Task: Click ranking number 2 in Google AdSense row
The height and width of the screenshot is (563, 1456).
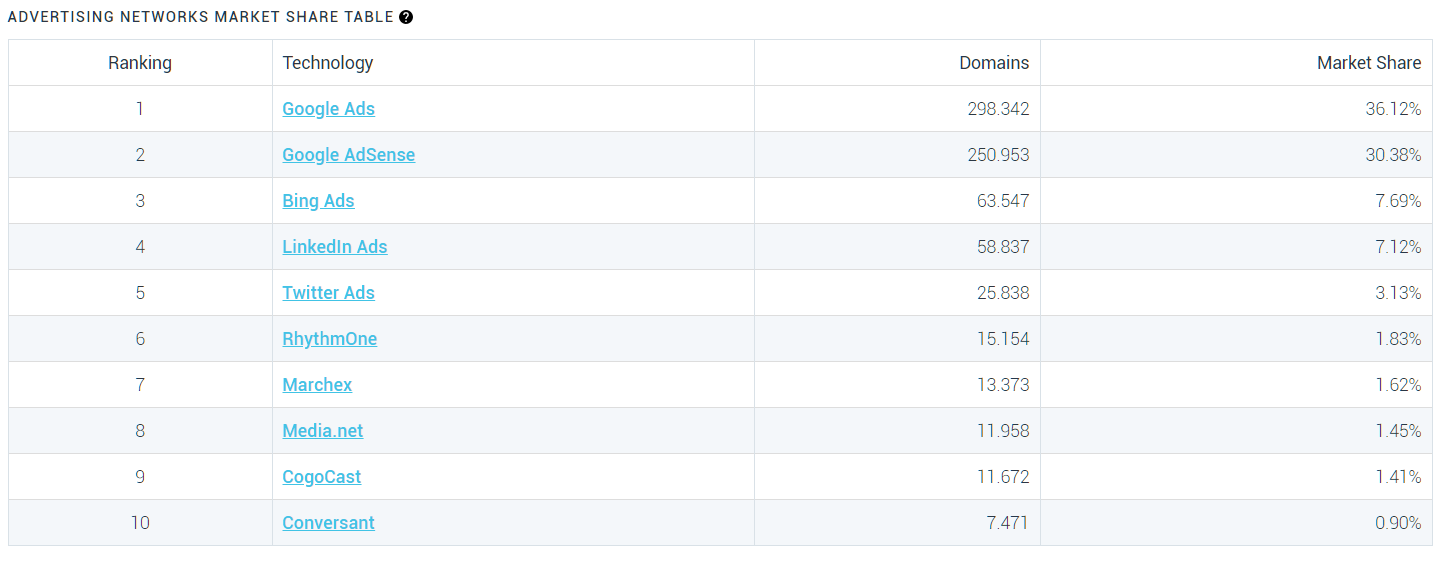Action: tap(140, 155)
